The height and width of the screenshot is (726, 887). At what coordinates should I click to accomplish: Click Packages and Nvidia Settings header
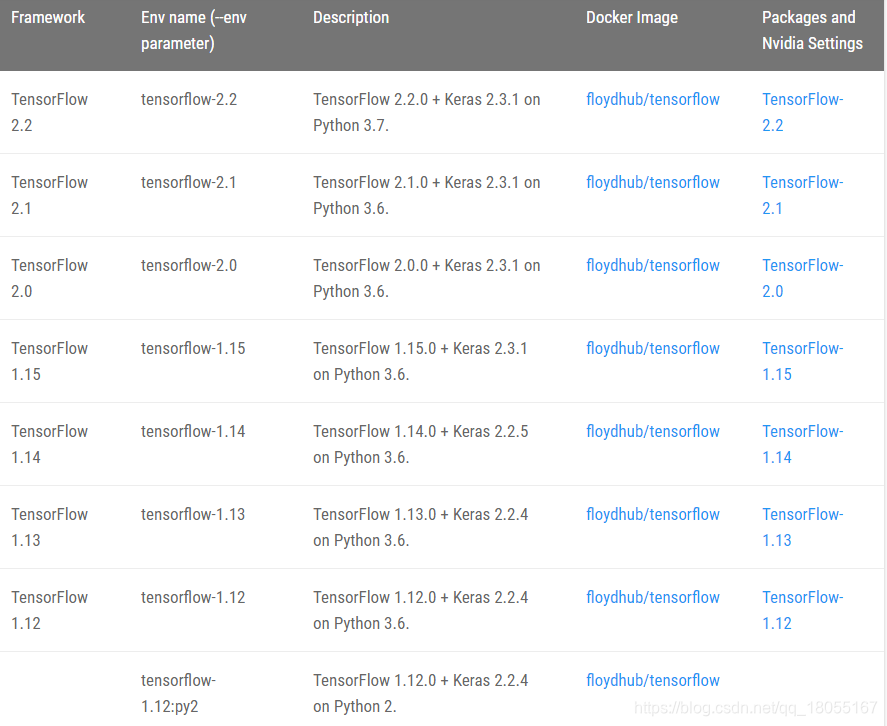pyautogui.click(x=812, y=31)
